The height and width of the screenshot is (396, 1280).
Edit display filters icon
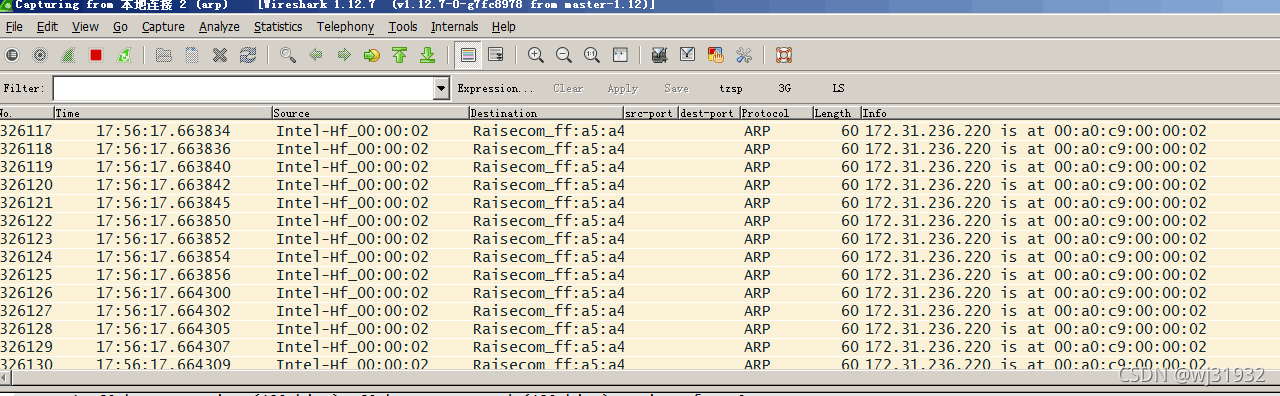(x=687, y=55)
